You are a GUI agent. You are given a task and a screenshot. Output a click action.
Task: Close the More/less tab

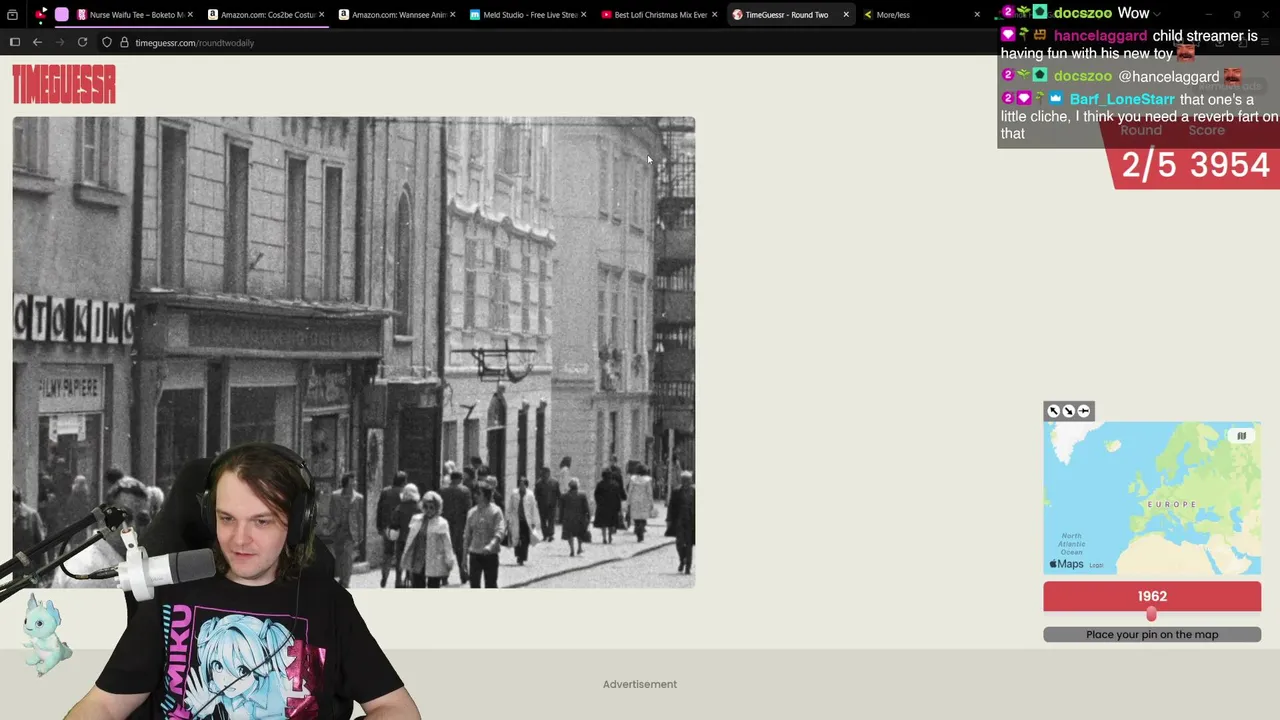977,15
